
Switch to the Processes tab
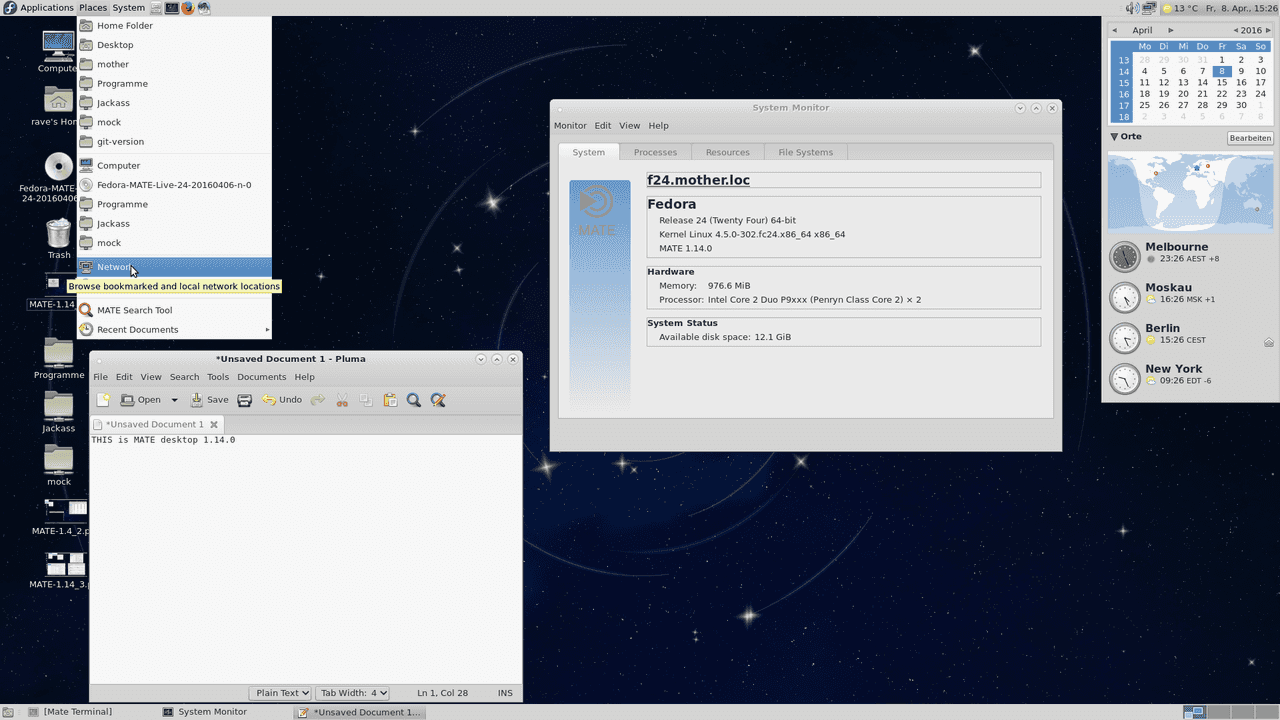[655, 152]
